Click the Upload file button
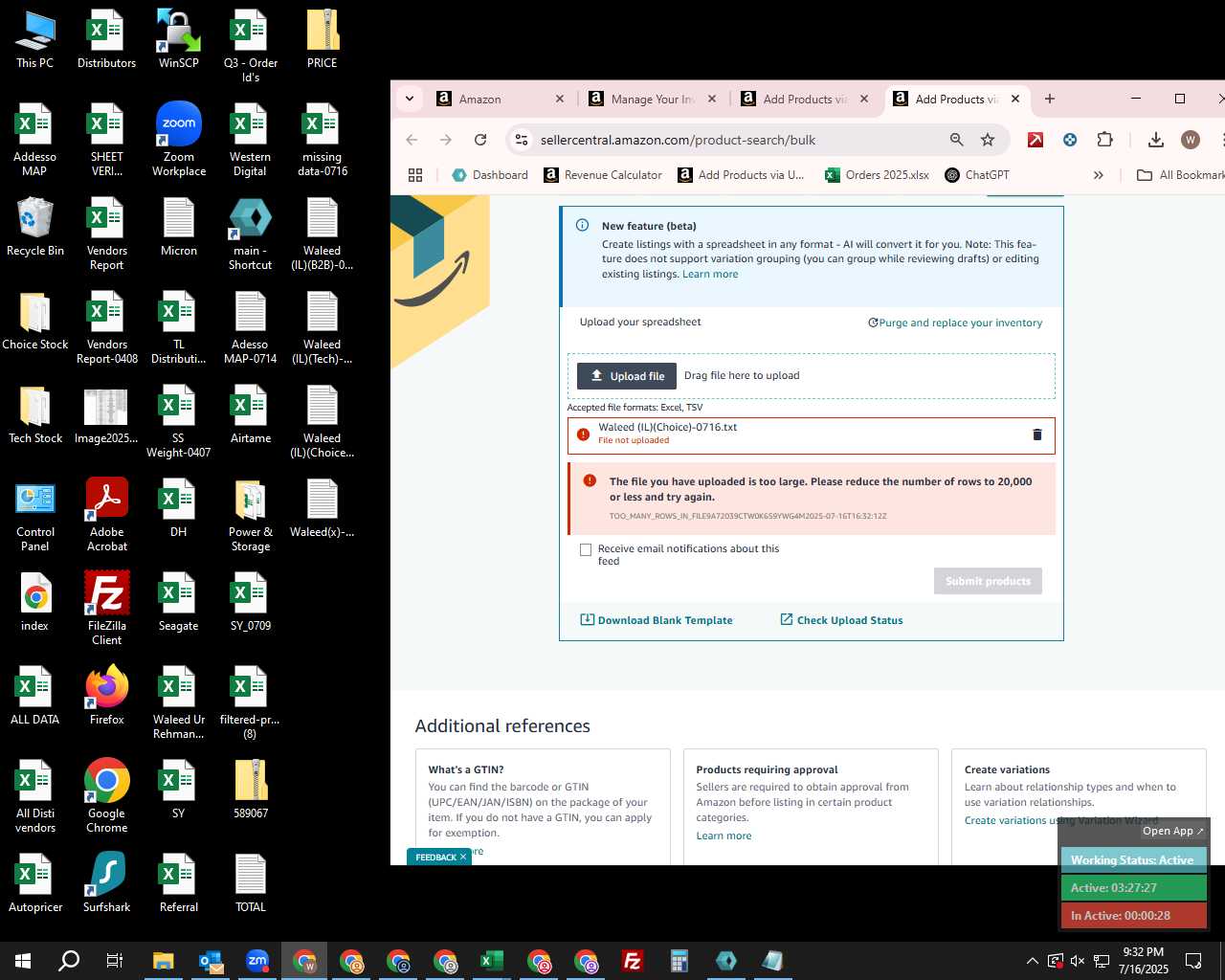 point(627,376)
